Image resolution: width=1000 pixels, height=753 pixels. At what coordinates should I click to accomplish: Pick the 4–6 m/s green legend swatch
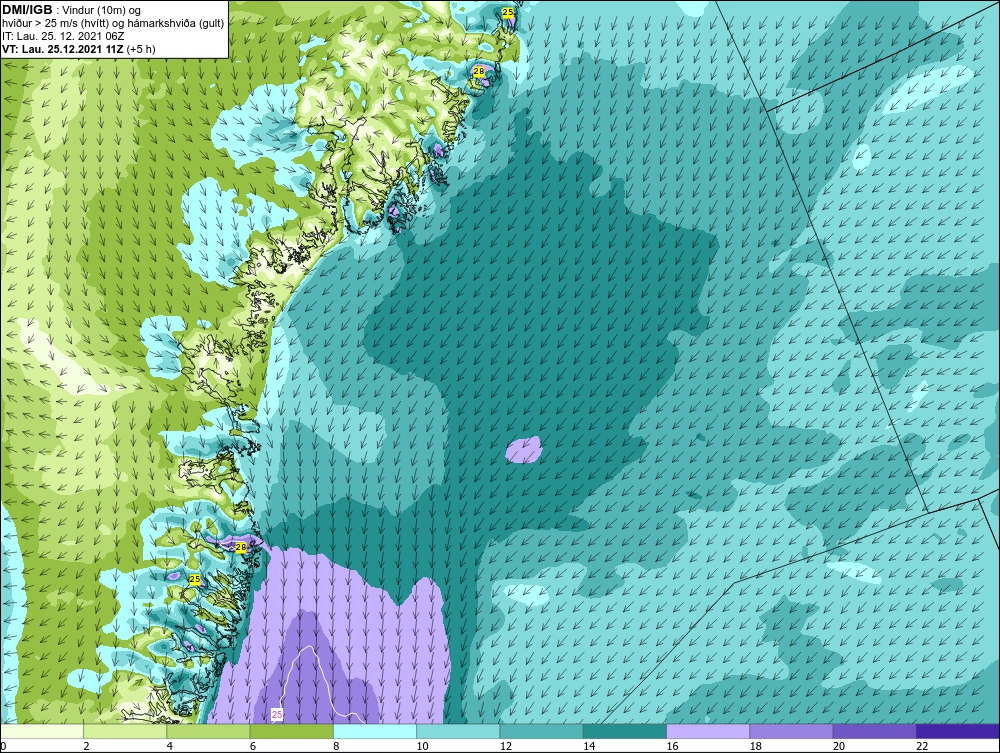tap(208, 731)
